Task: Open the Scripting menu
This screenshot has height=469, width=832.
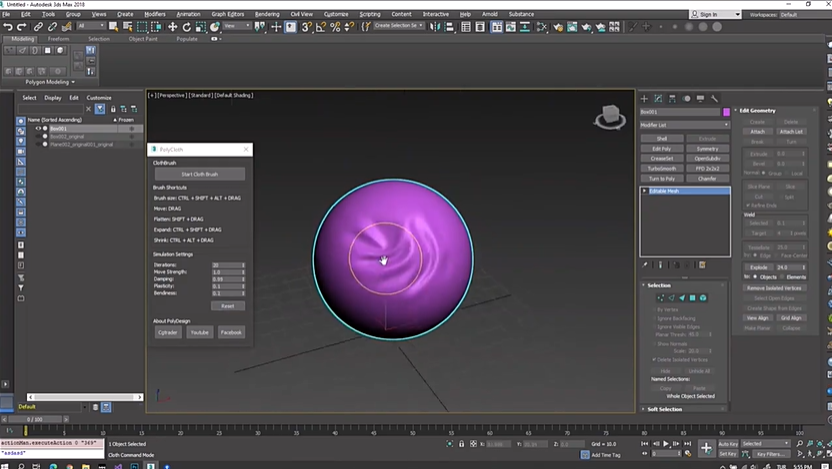Action: point(370,14)
